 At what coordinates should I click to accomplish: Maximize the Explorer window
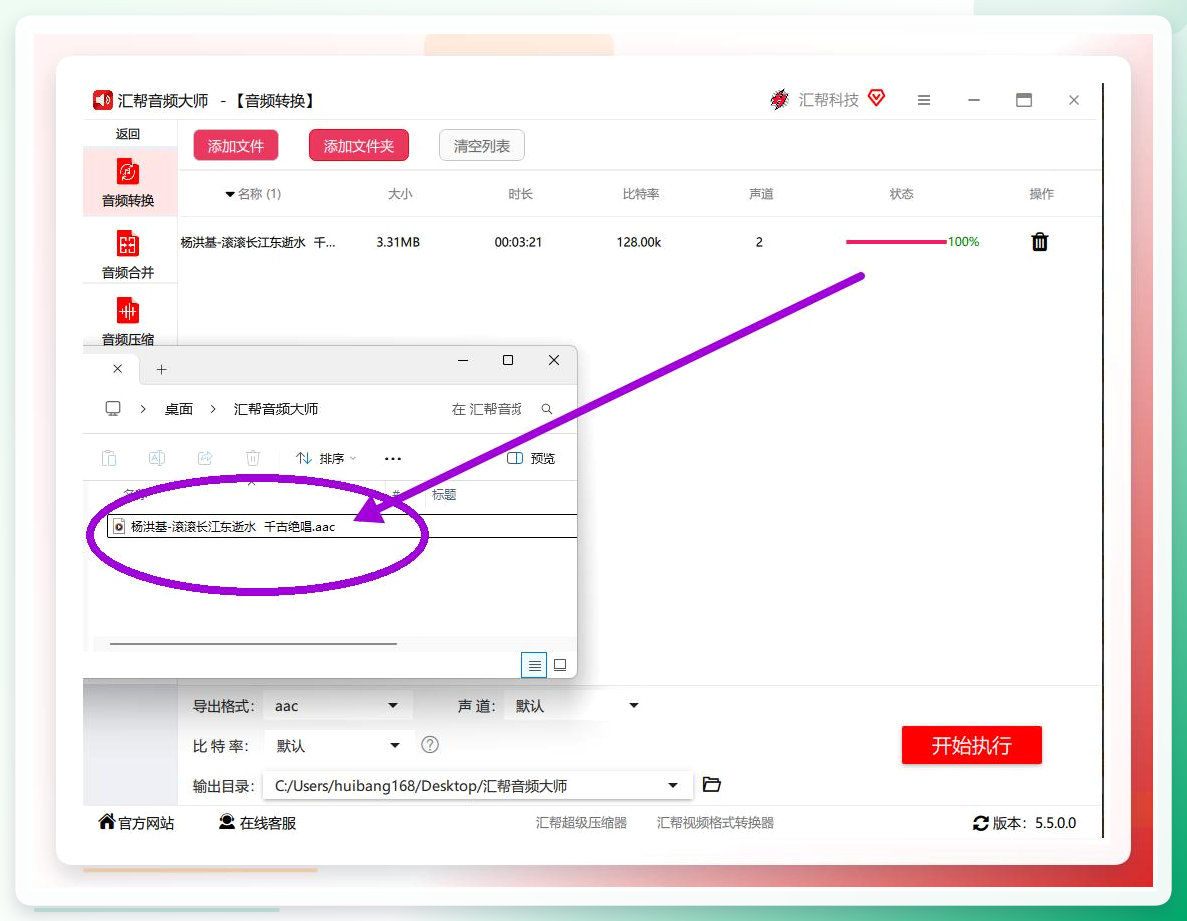(508, 360)
